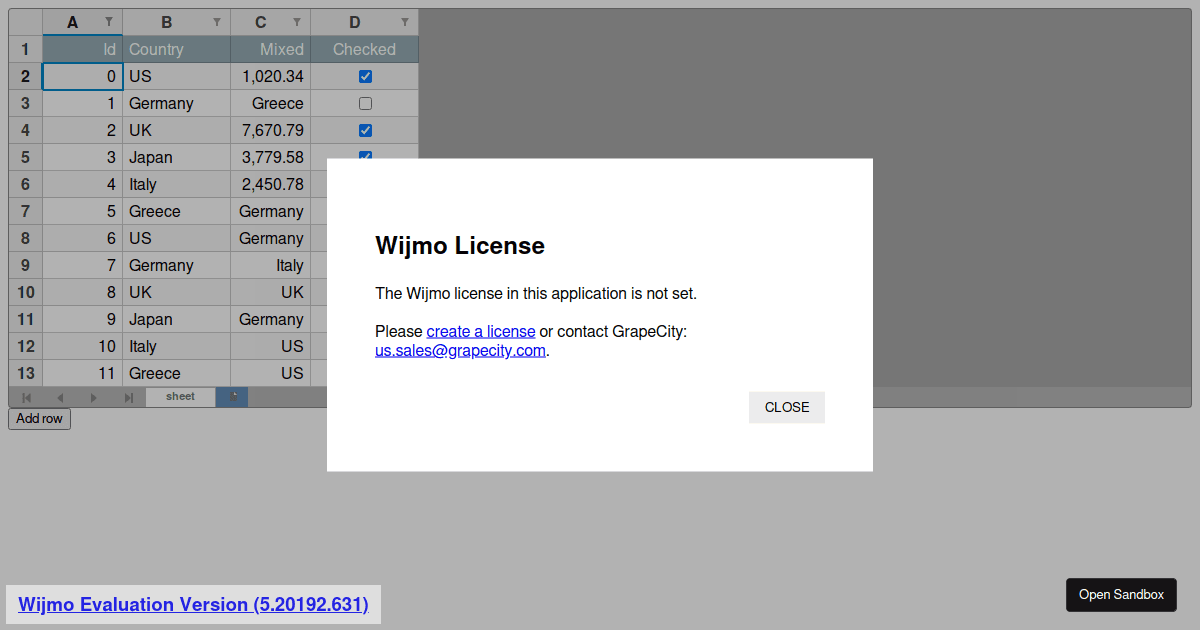Check the checkbox in the Germany row 3
The height and width of the screenshot is (630, 1200).
pos(365,103)
